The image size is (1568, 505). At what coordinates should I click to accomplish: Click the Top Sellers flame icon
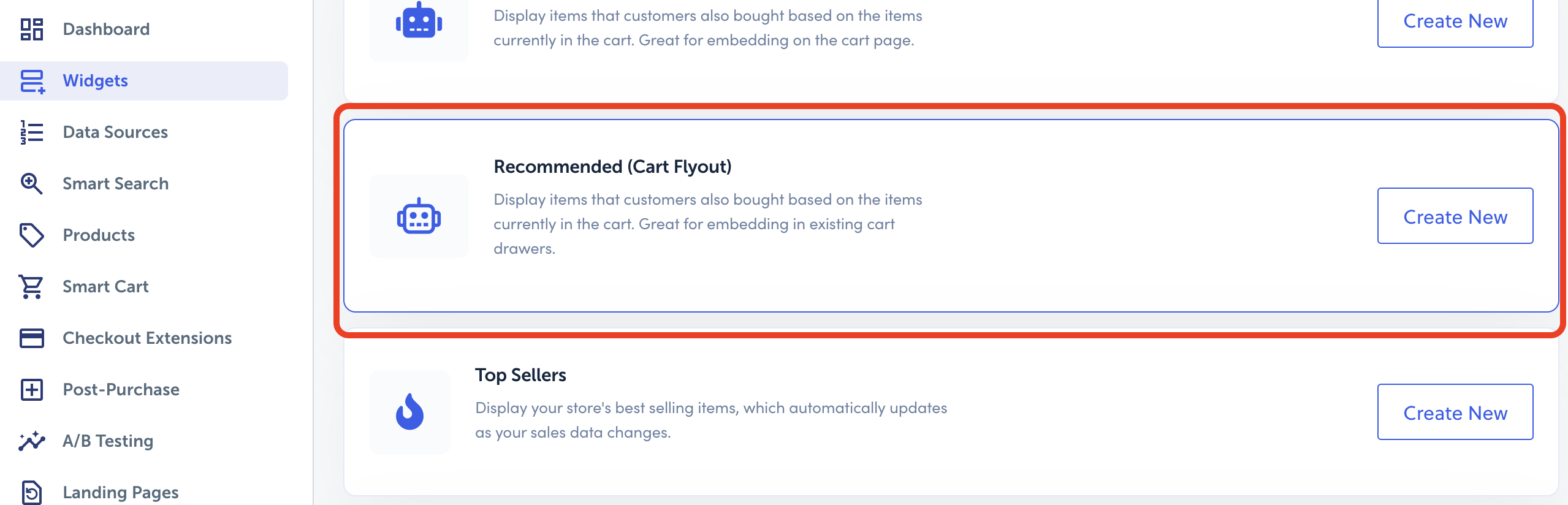[409, 412]
